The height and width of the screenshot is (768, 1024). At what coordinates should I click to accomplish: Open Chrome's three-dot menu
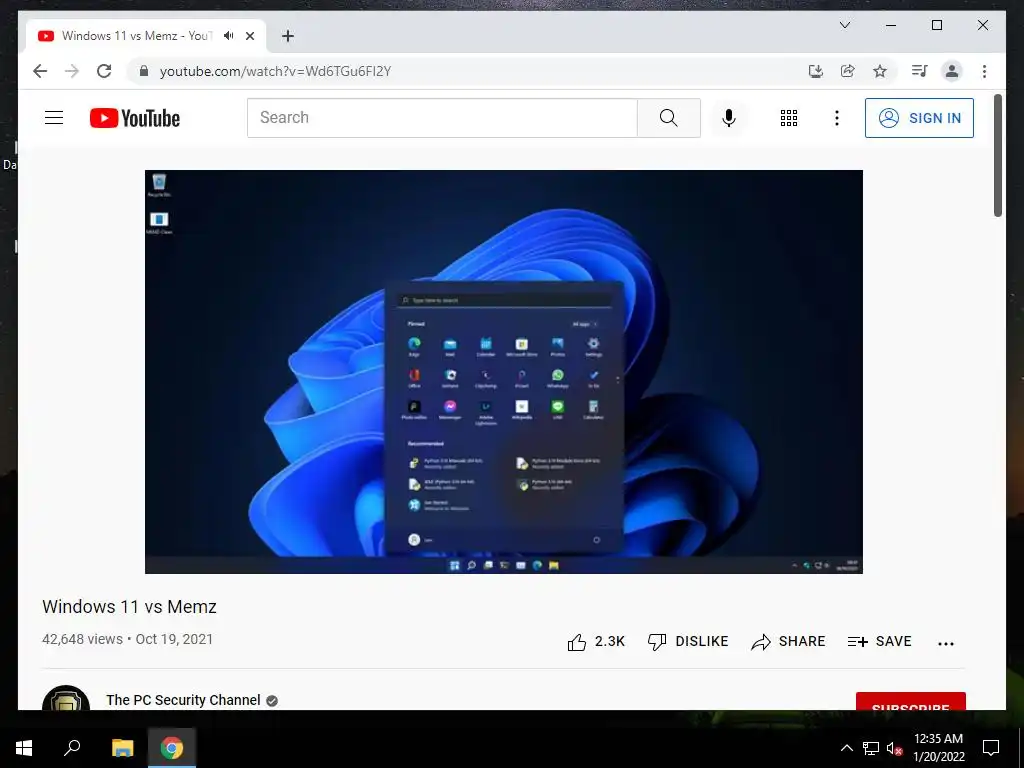coord(984,71)
